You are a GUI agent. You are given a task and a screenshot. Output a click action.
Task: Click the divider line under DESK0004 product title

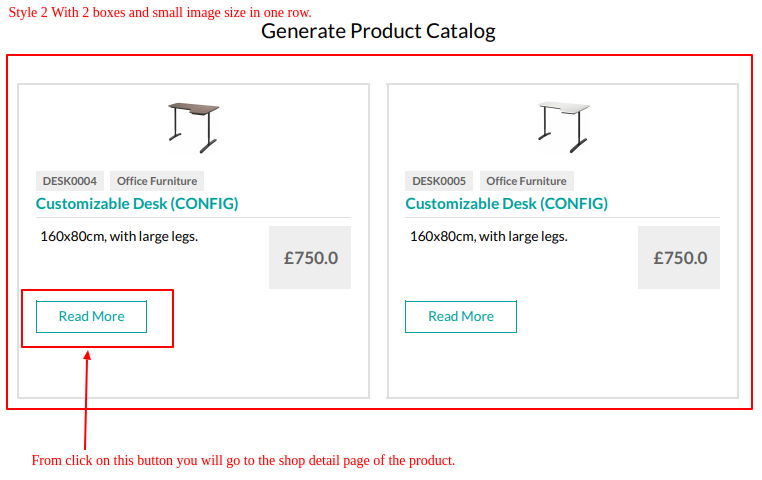[193, 218]
